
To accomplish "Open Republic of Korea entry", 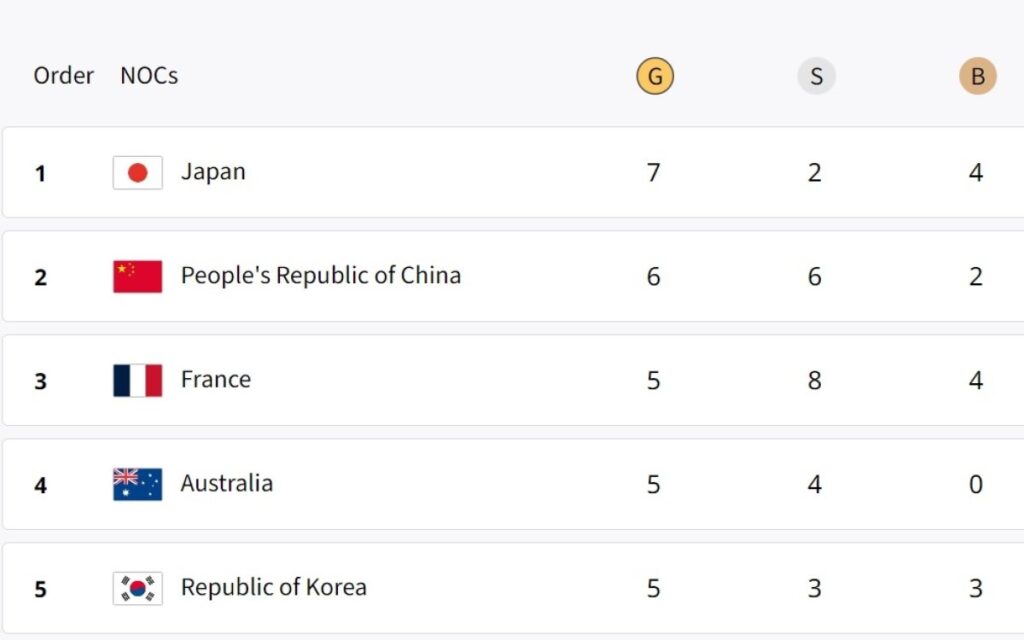I will [x=273, y=588].
